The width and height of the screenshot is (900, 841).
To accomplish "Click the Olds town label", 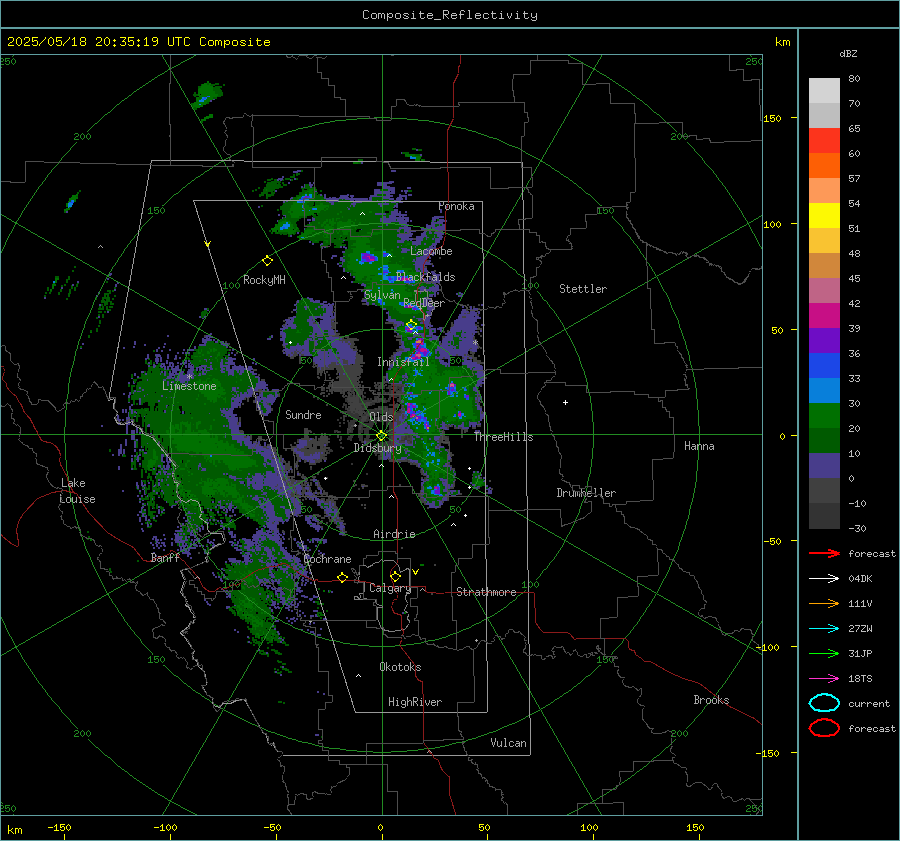I will (x=381, y=417).
